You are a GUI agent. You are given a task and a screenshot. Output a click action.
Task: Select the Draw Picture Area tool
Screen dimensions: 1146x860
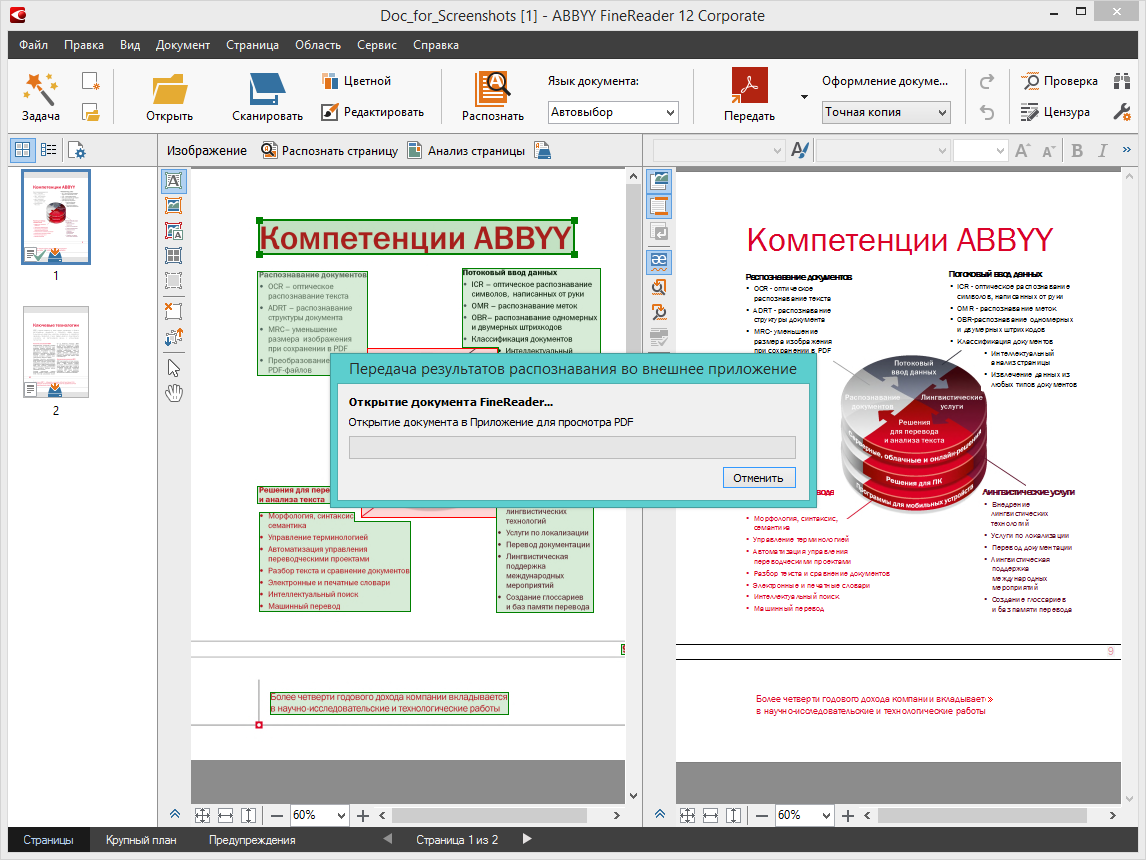pos(174,206)
